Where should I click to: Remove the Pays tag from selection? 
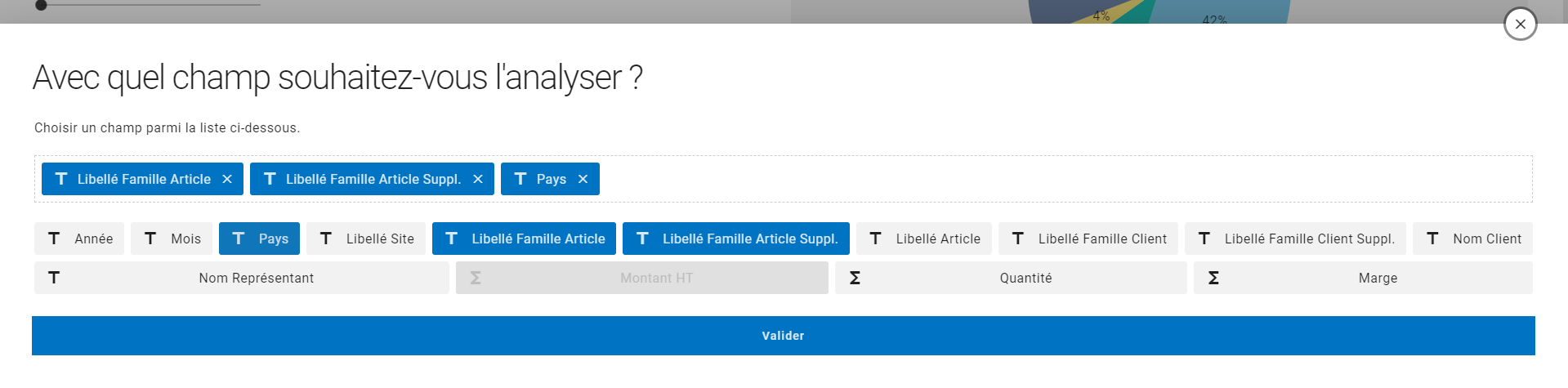coord(583,180)
